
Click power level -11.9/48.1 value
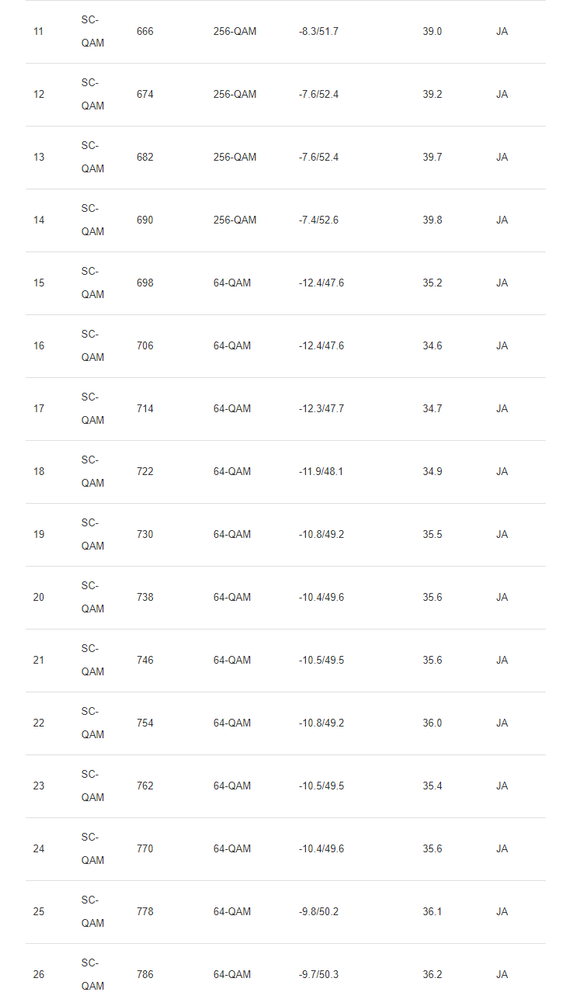320,471
